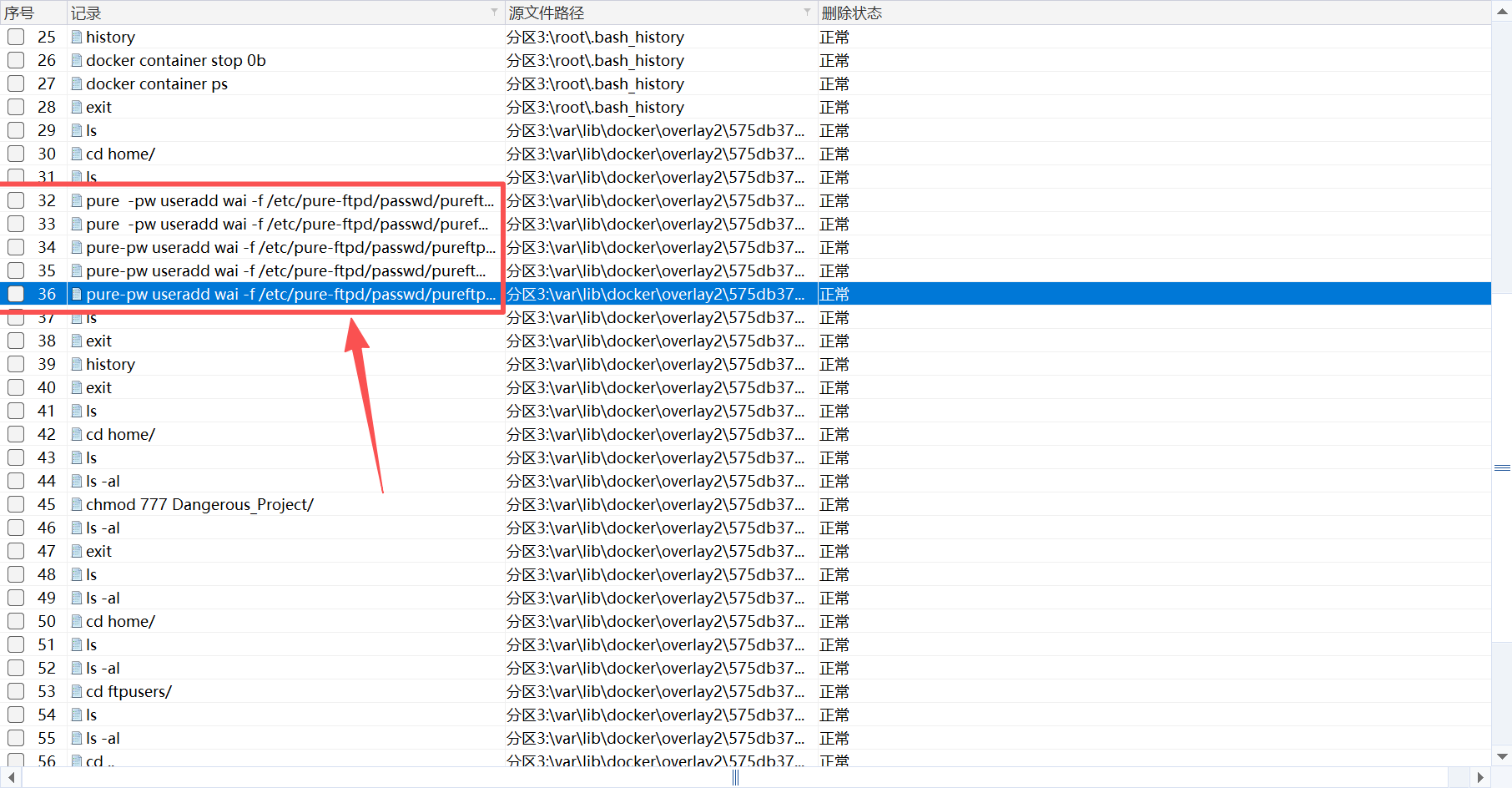
Task: Click file icon beside row 42 'cd home/'
Action: pos(77,435)
